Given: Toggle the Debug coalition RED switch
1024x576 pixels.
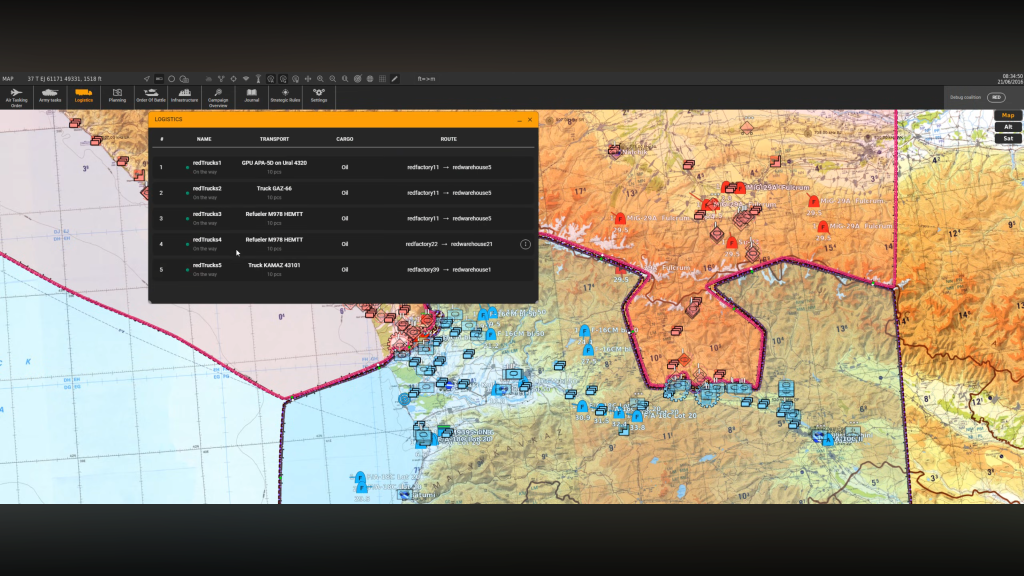Looking at the screenshot, I should [x=995, y=97].
